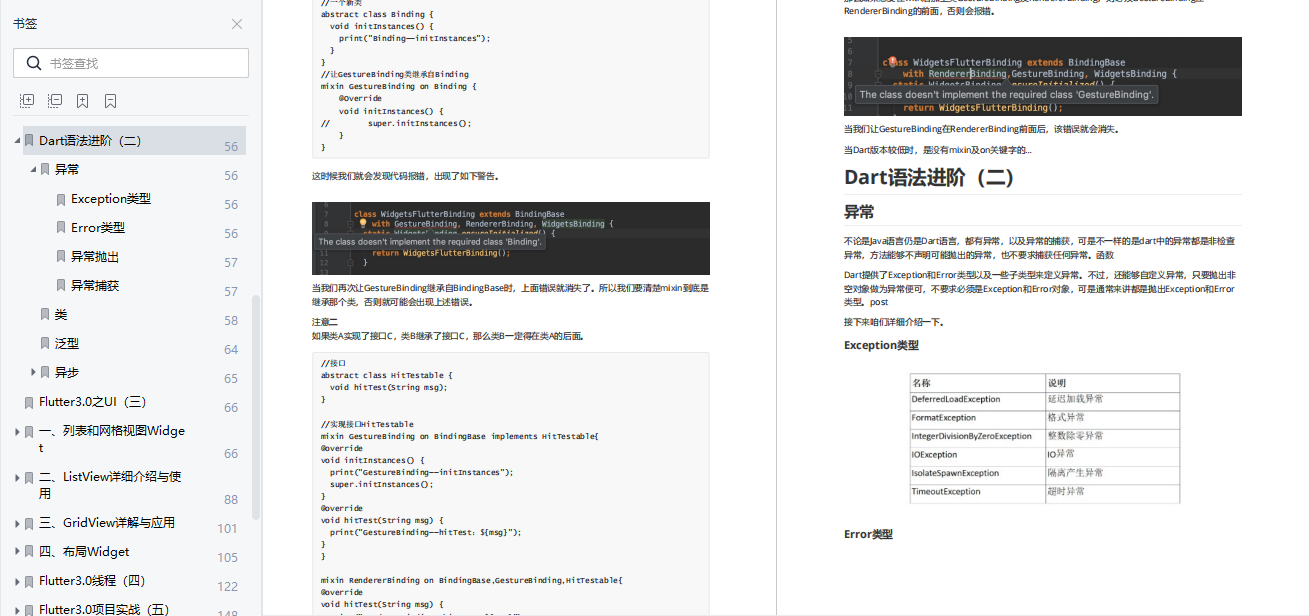Select the Dart语法进阶（二） bookmark

click(90, 141)
